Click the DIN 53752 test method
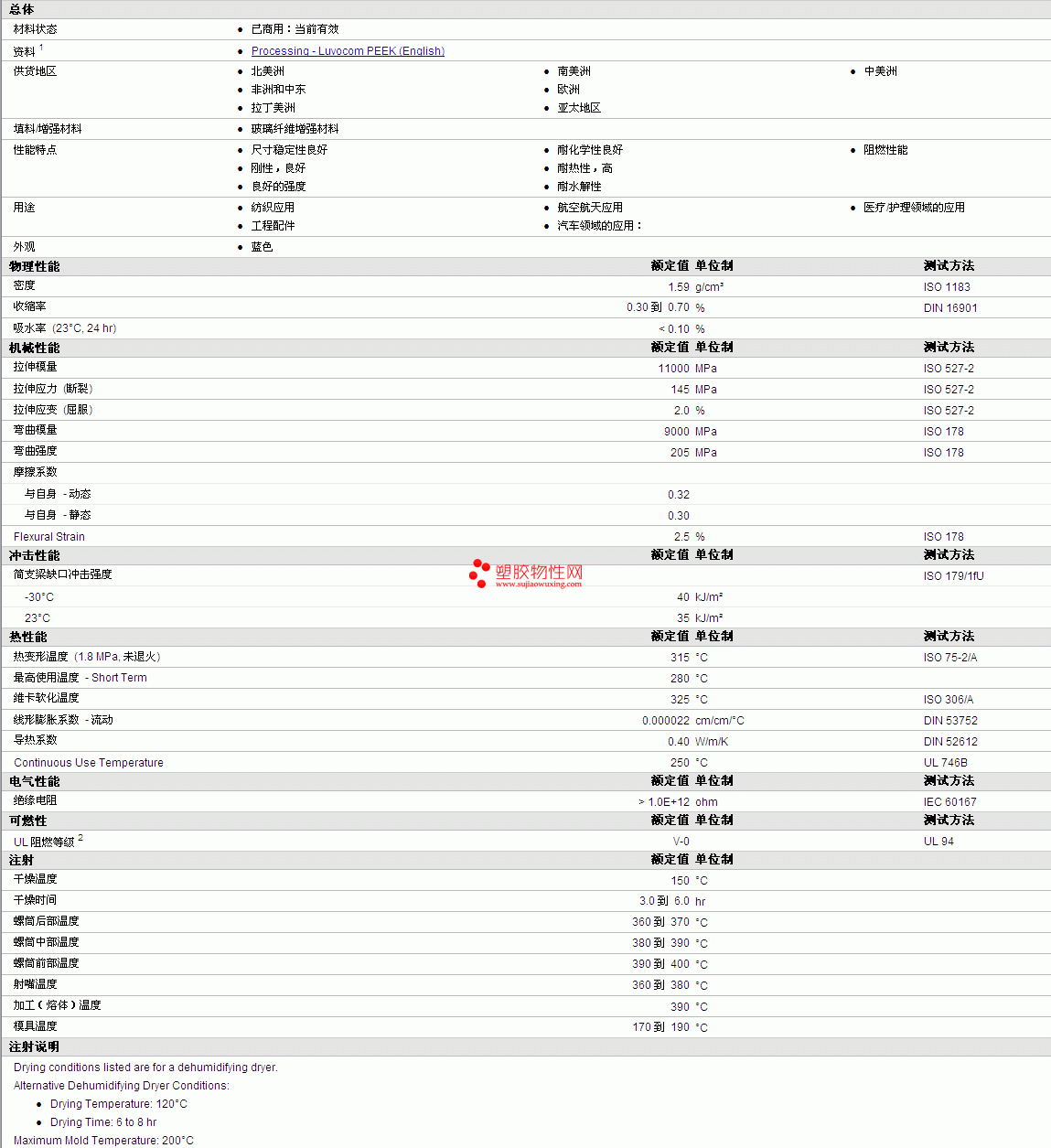 click(950, 721)
